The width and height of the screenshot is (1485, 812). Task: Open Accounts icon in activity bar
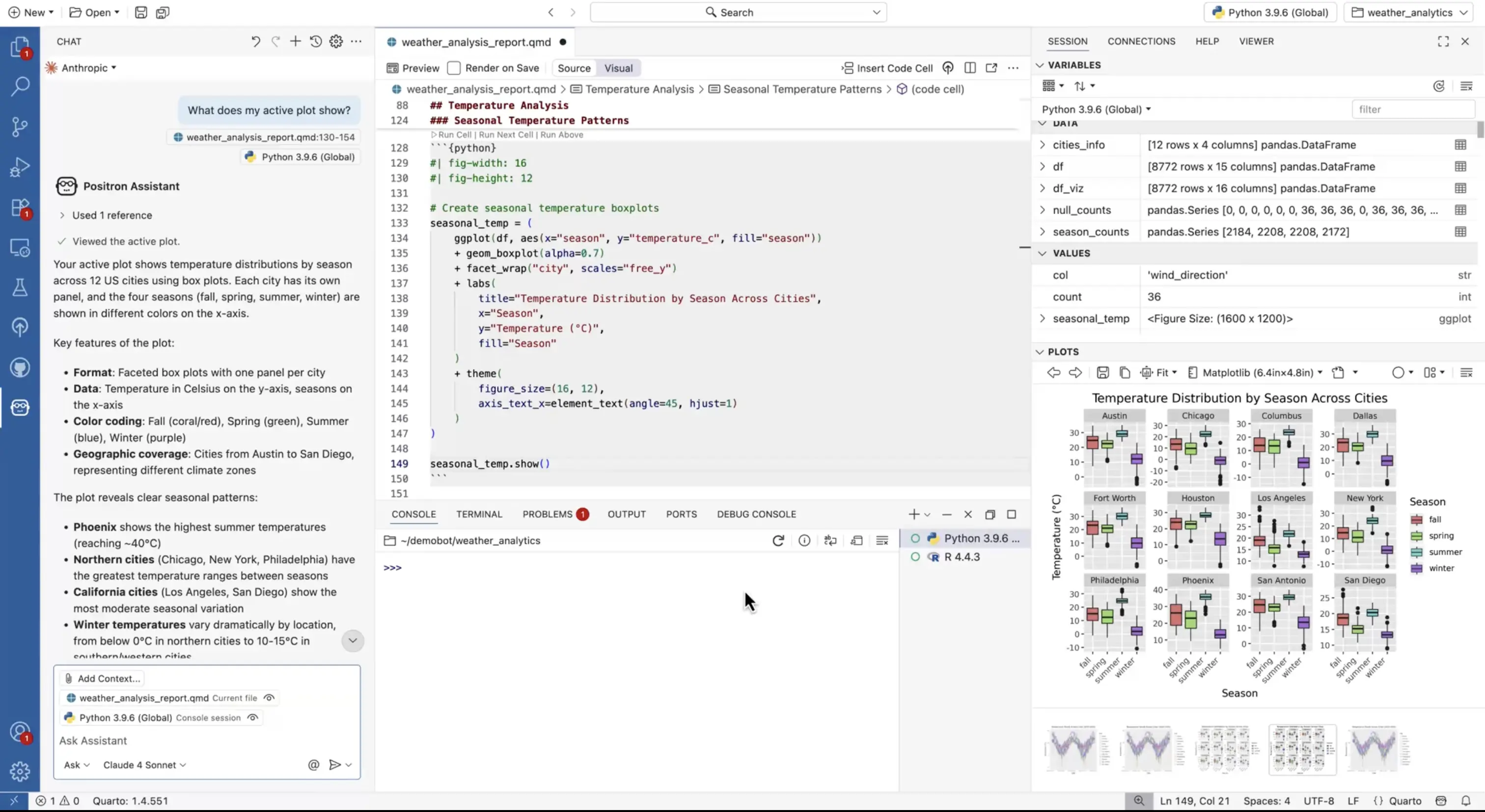coord(20,732)
